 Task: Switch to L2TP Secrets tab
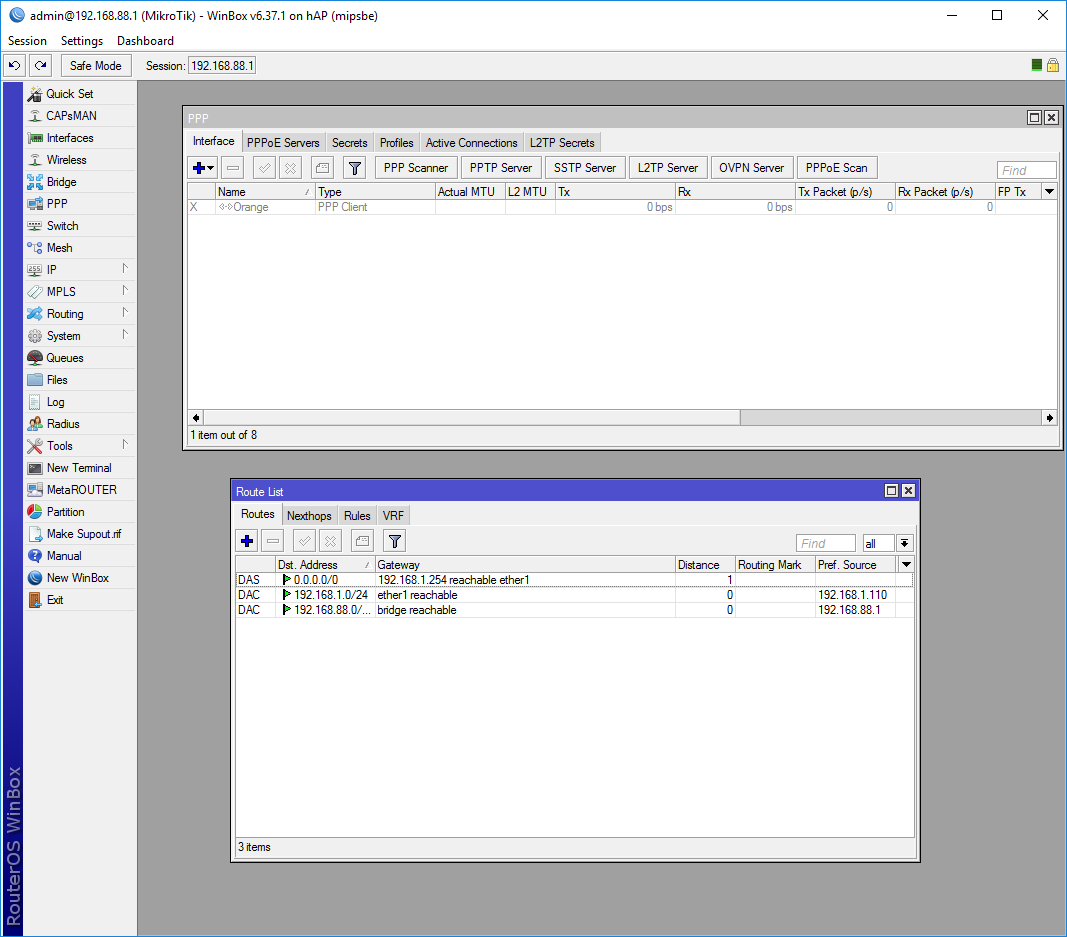point(562,143)
